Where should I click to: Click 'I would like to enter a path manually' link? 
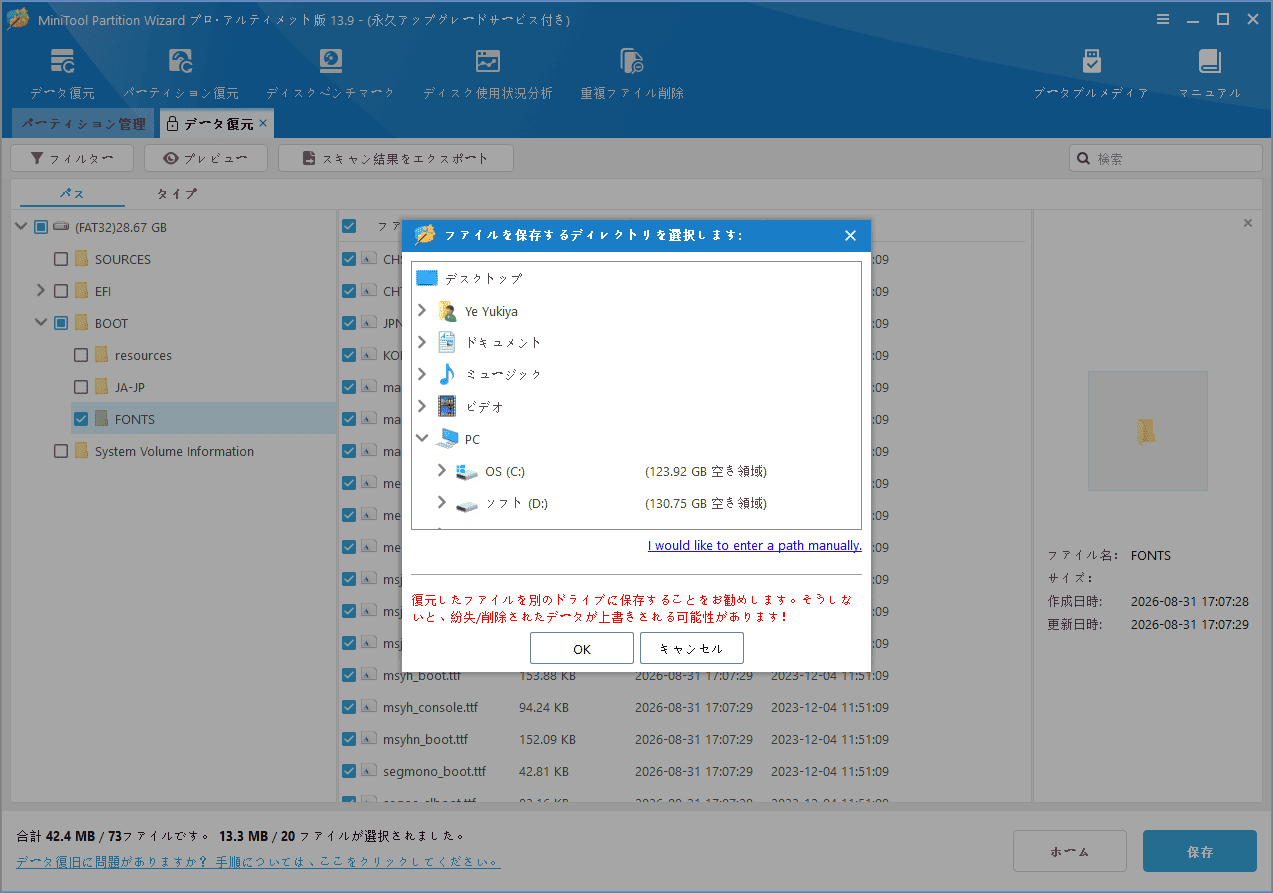tap(755, 545)
